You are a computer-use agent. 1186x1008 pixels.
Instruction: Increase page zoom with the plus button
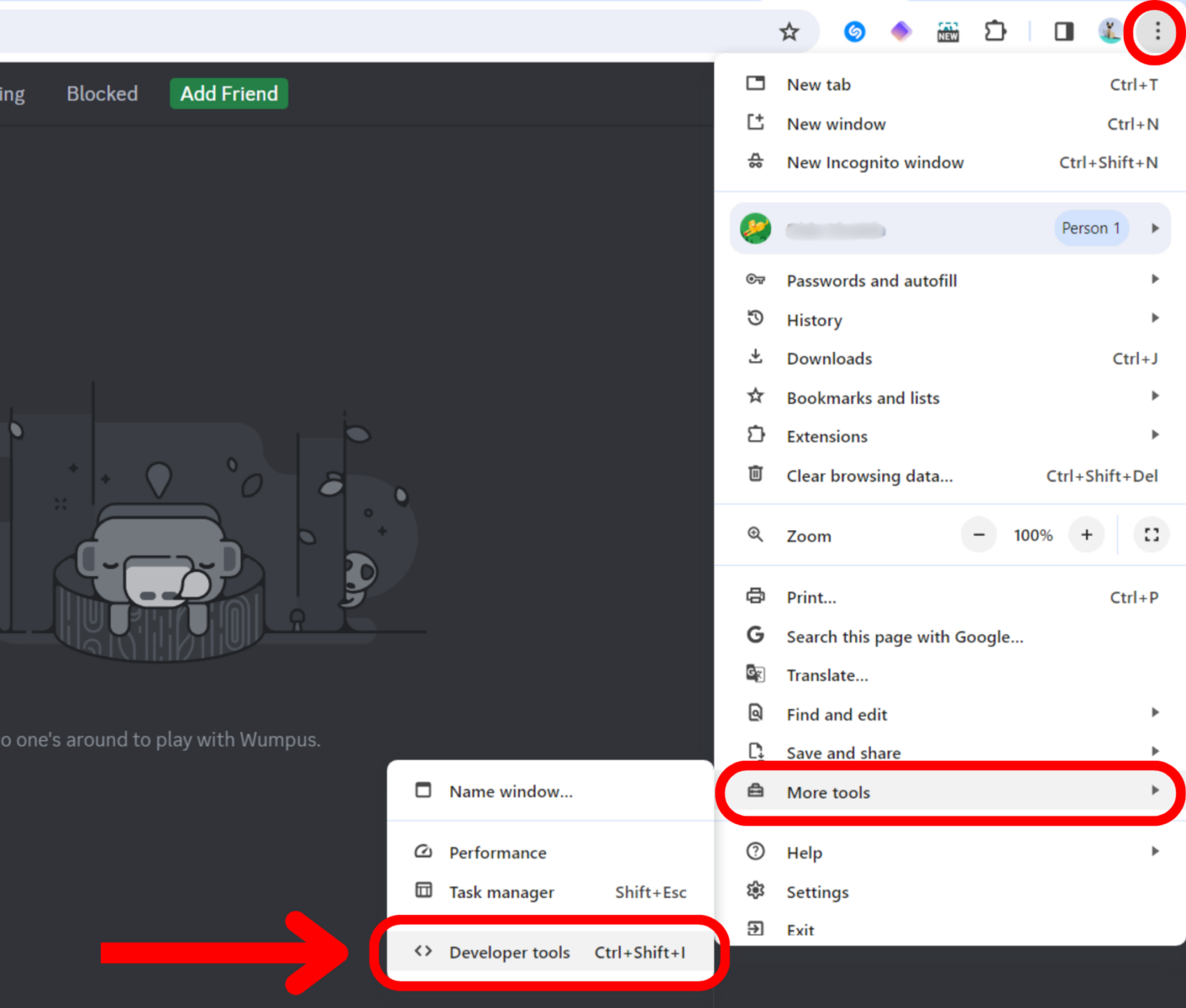click(x=1086, y=535)
